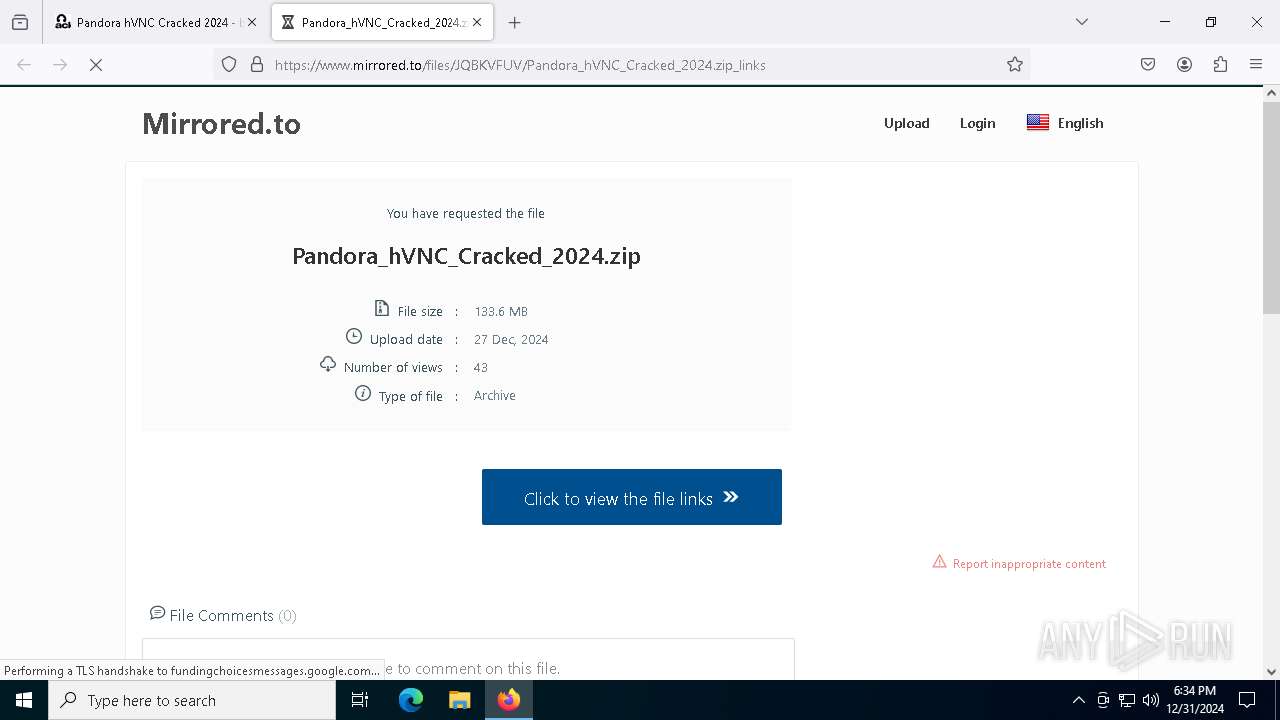
Task: Click the File size document icon
Action: [381, 308]
